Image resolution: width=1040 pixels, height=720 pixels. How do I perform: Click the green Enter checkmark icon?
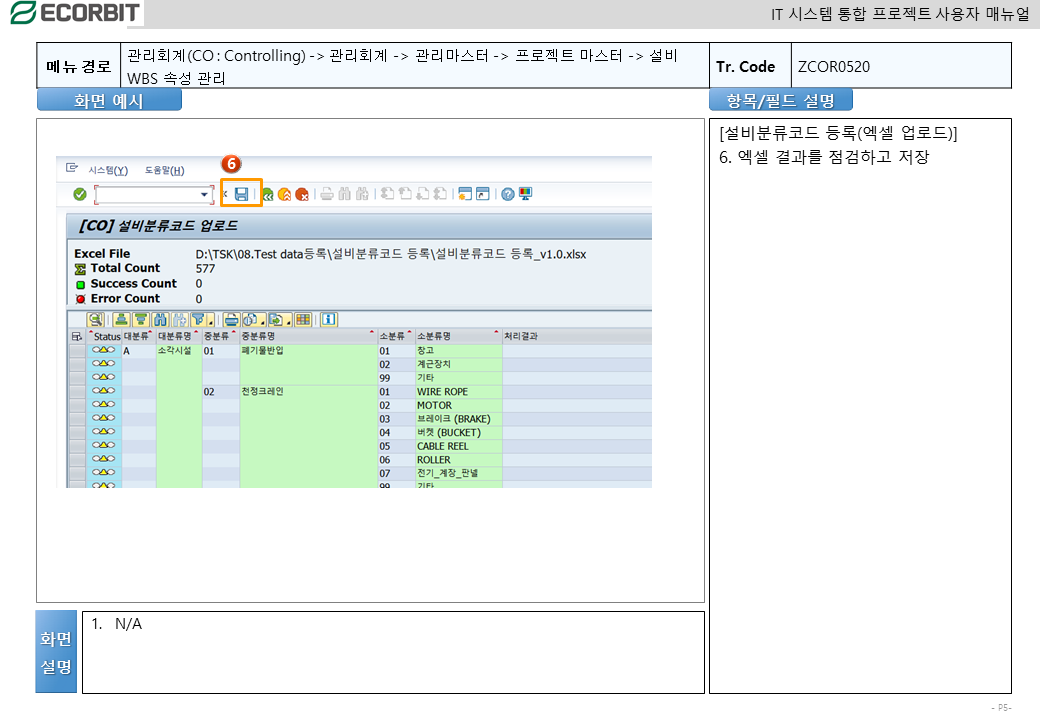tap(79, 194)
